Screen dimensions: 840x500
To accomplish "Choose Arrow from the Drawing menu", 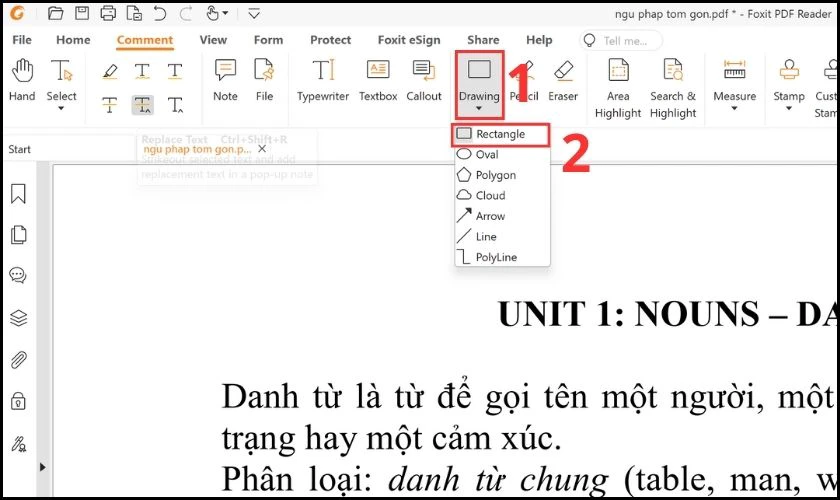I will (501, 215).
